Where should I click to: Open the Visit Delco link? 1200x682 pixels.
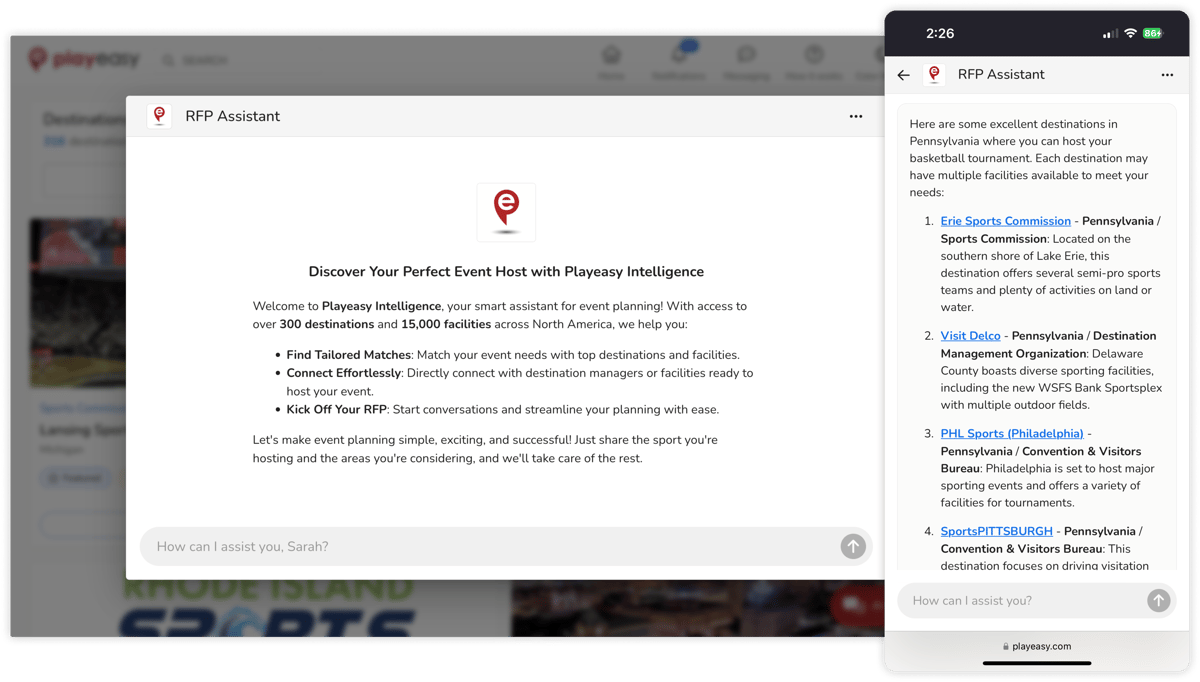tap(970, 336)
